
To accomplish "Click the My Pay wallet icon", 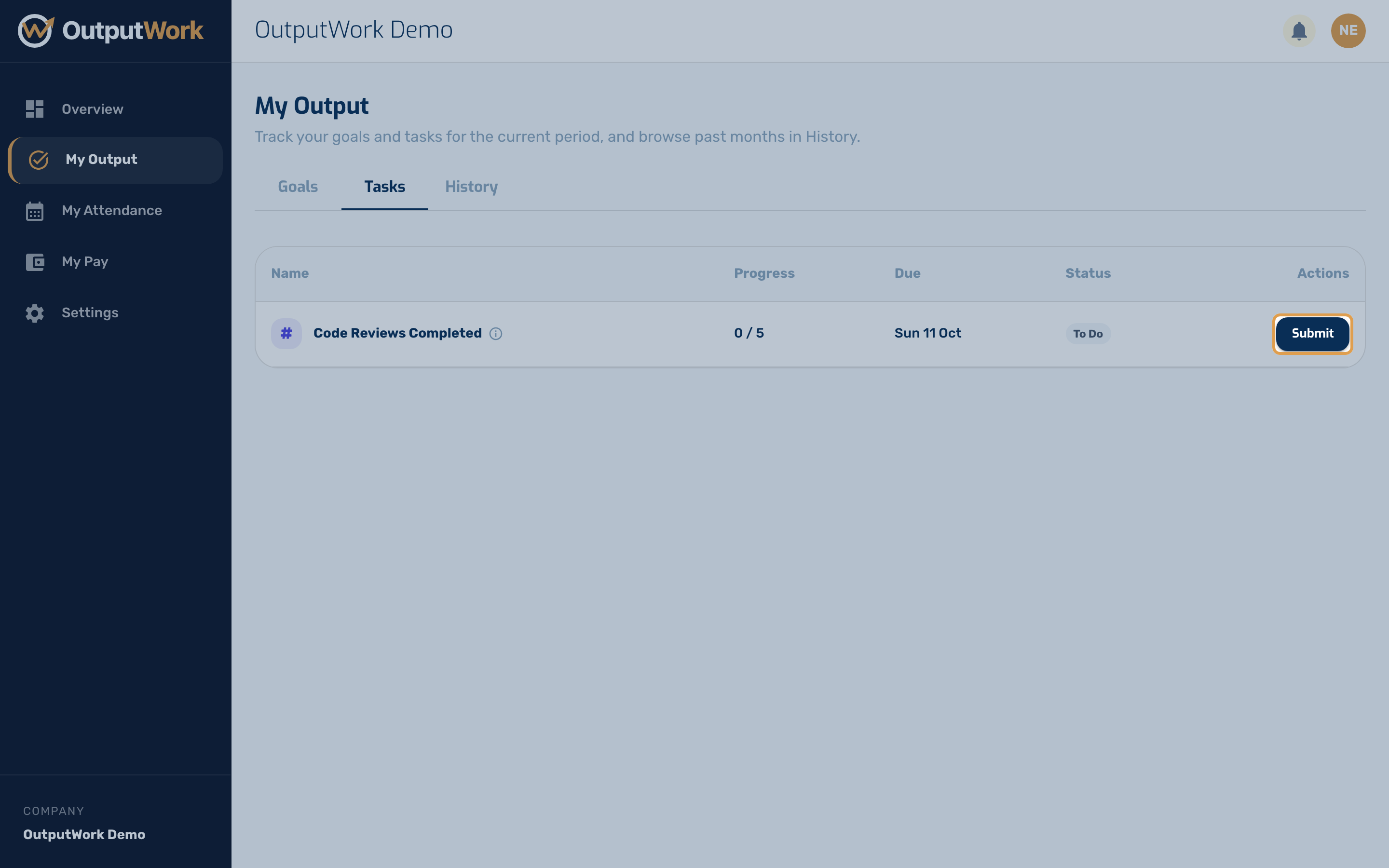I will pos(34,262).
